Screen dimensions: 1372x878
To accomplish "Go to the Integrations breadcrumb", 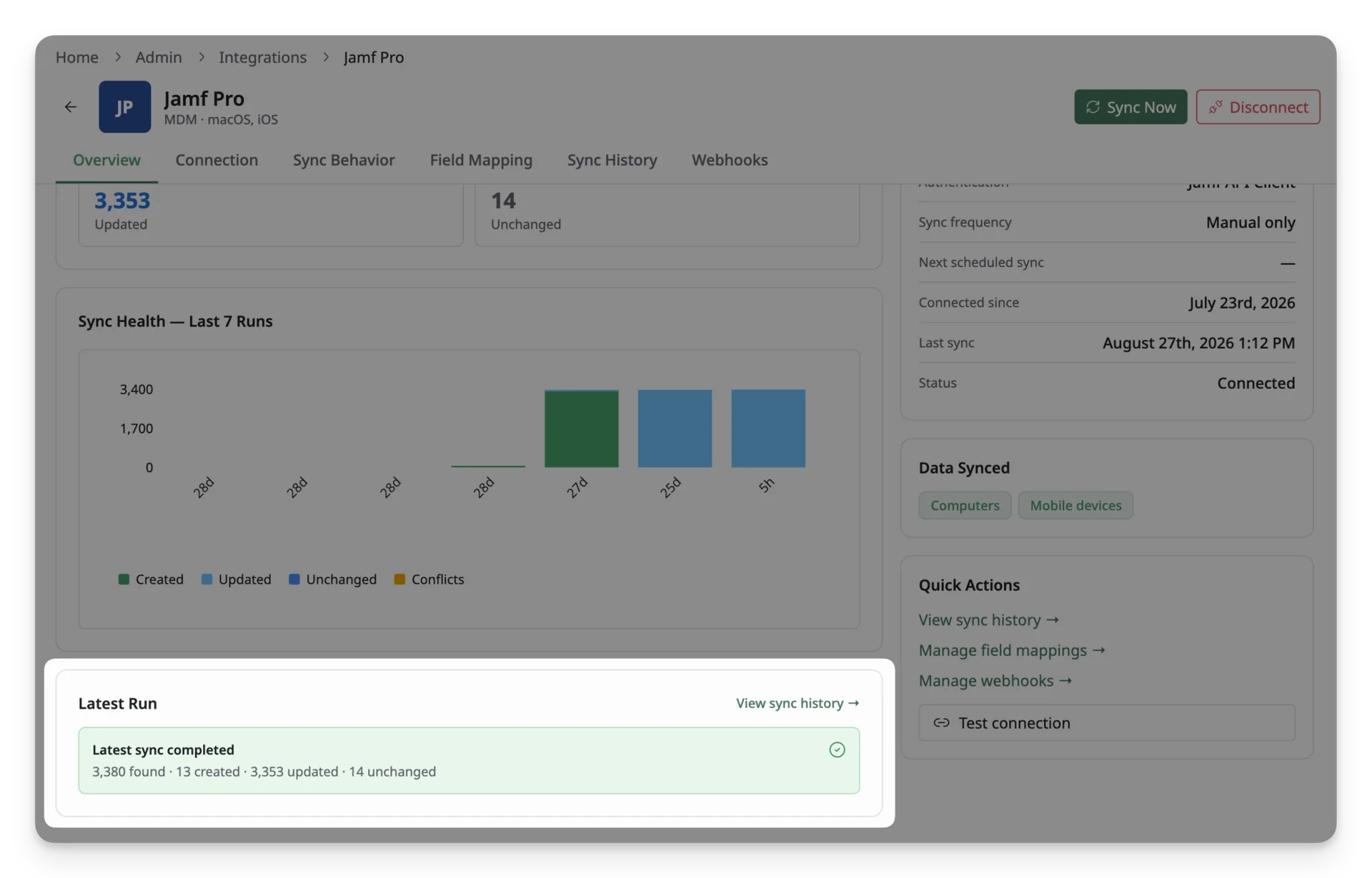I will click(262, 57).
